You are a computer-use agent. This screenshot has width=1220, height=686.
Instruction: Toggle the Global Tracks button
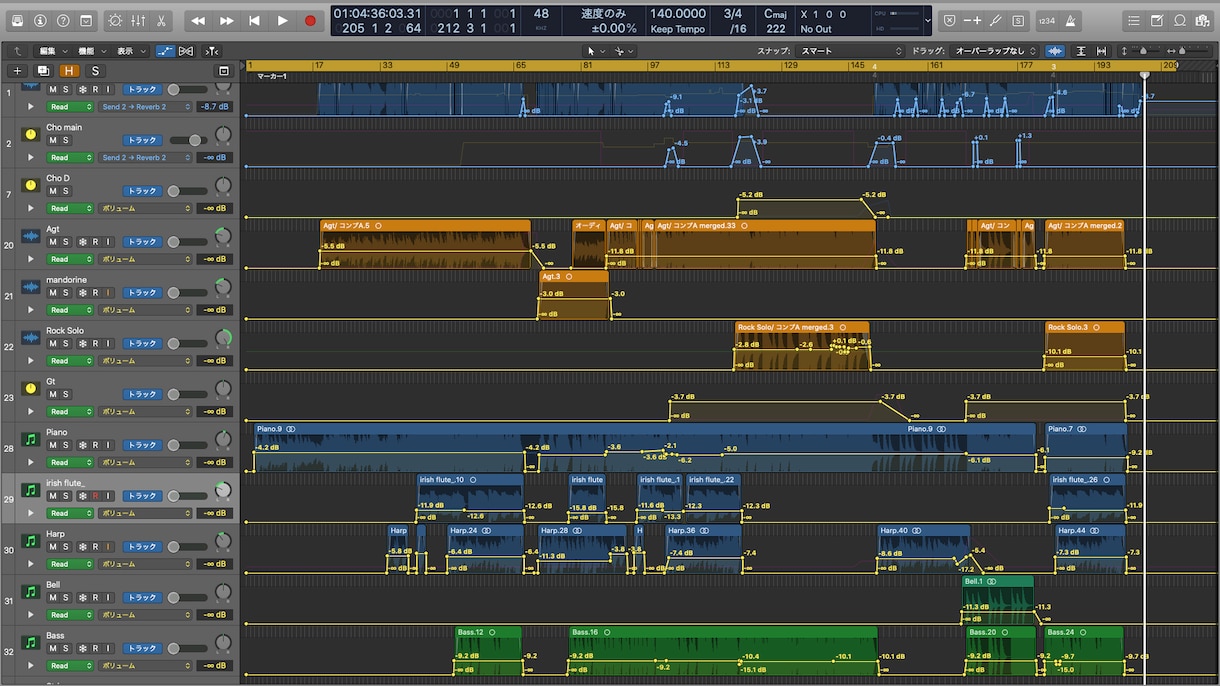pyautogui.click(x=224, y=71)
